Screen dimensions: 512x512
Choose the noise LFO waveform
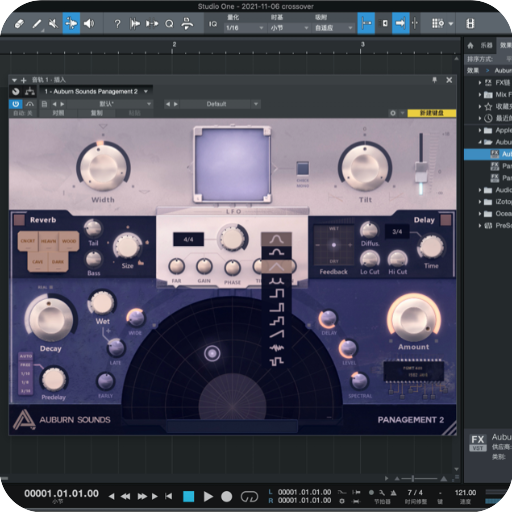point(276,348)
